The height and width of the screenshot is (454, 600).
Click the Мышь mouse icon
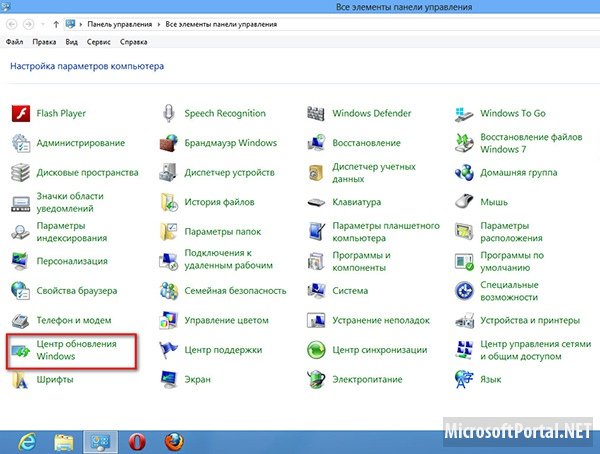(464, 201)
